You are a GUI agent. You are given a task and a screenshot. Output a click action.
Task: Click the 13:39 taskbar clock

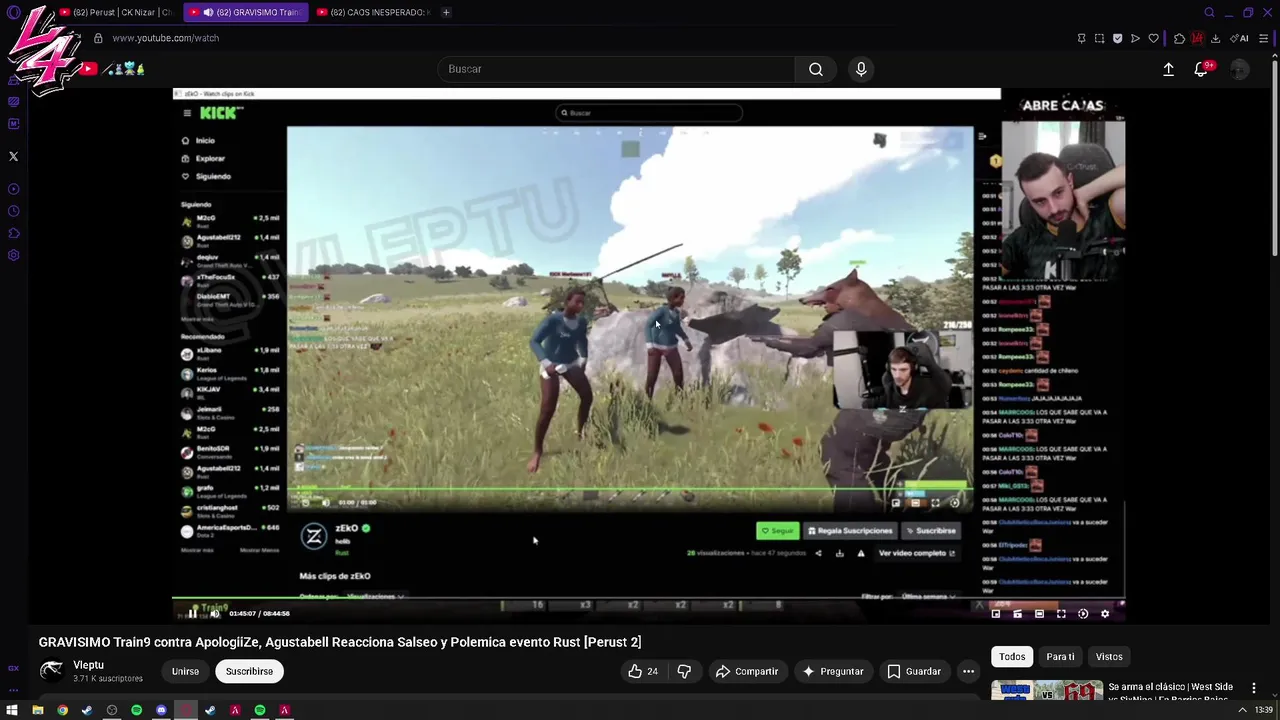[1263, 710]
